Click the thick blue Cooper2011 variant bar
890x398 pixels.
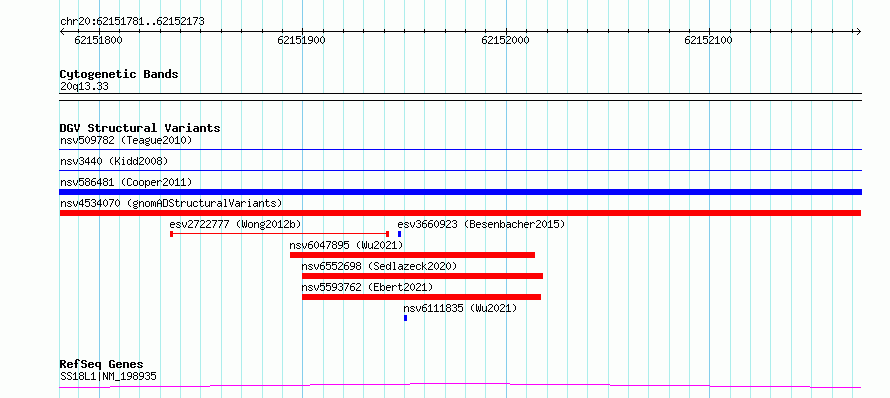point(460,192)
